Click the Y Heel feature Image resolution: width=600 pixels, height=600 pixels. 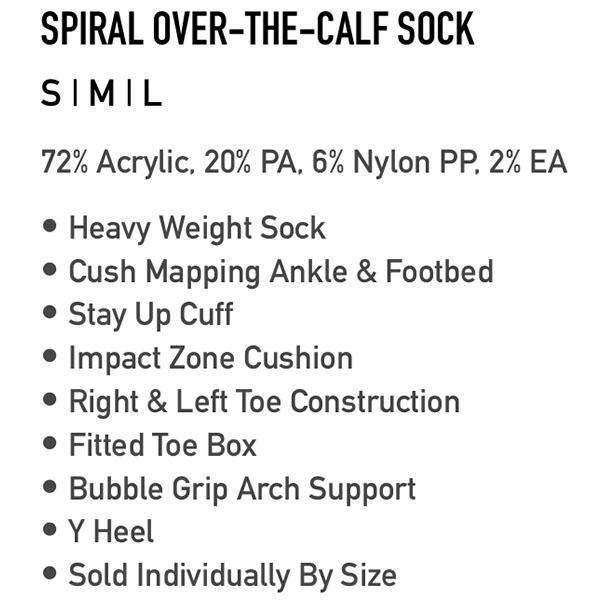coord(111,532)
